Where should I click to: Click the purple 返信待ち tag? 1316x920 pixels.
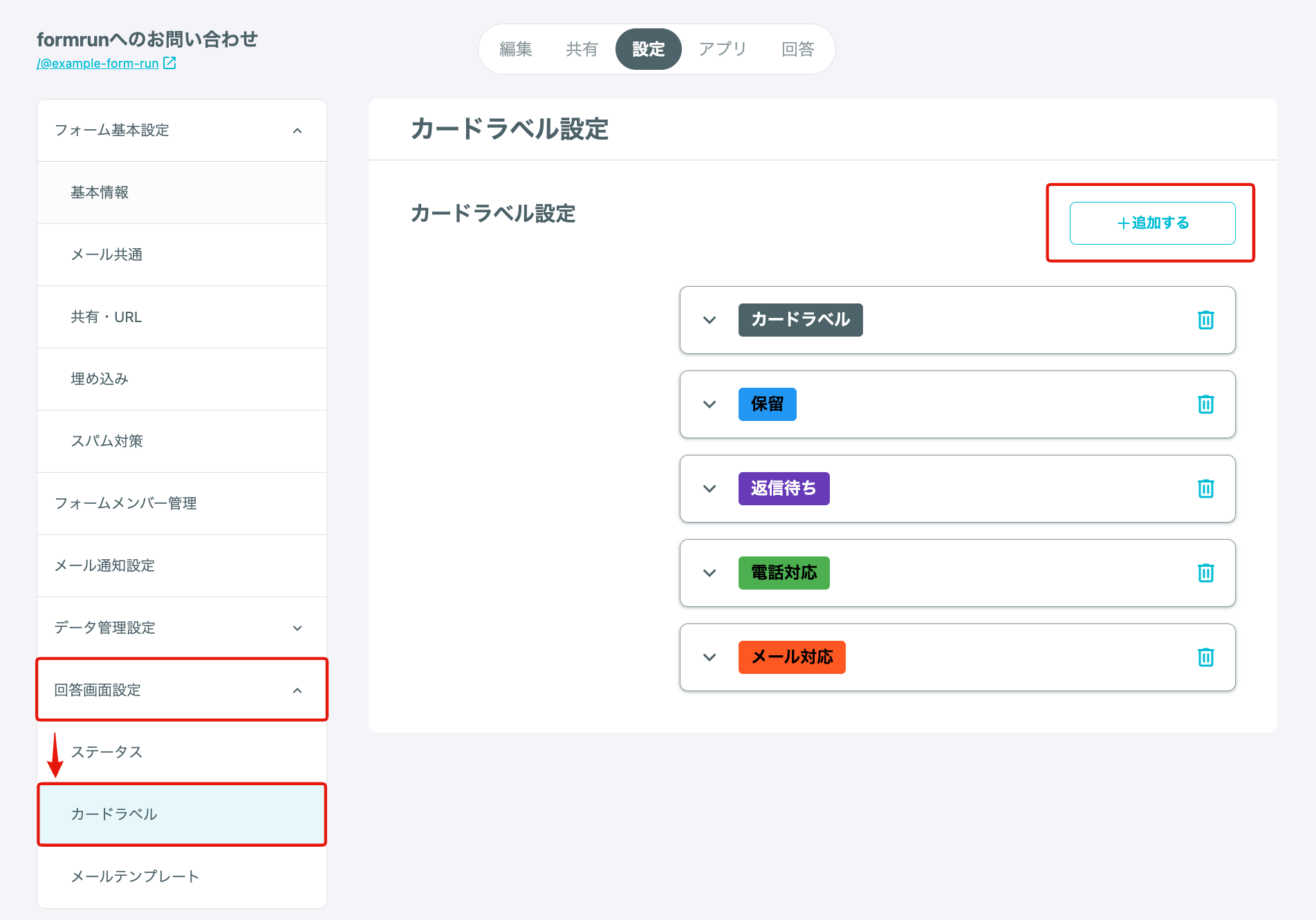pos(784,489)
